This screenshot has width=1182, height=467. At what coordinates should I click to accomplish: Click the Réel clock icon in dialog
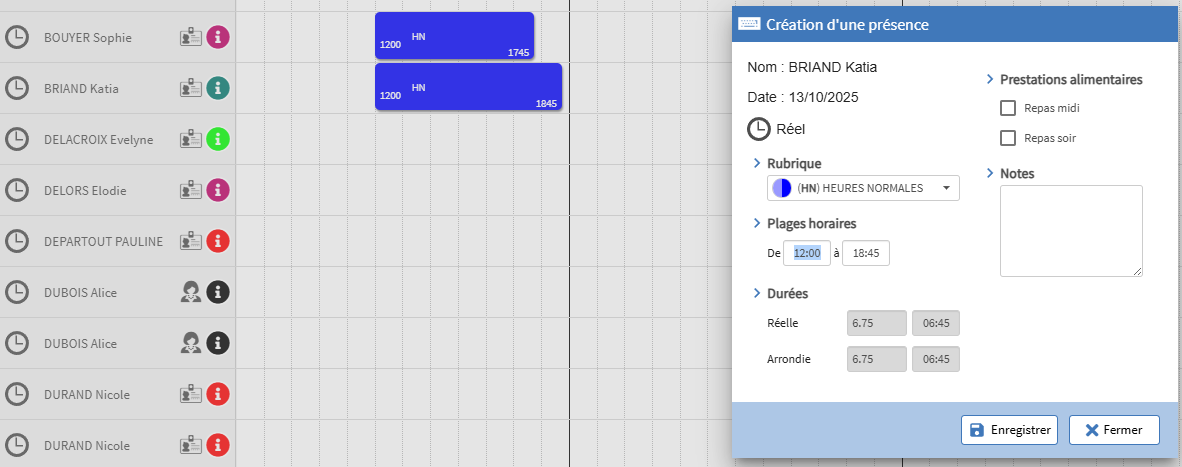tap(759, 129)
